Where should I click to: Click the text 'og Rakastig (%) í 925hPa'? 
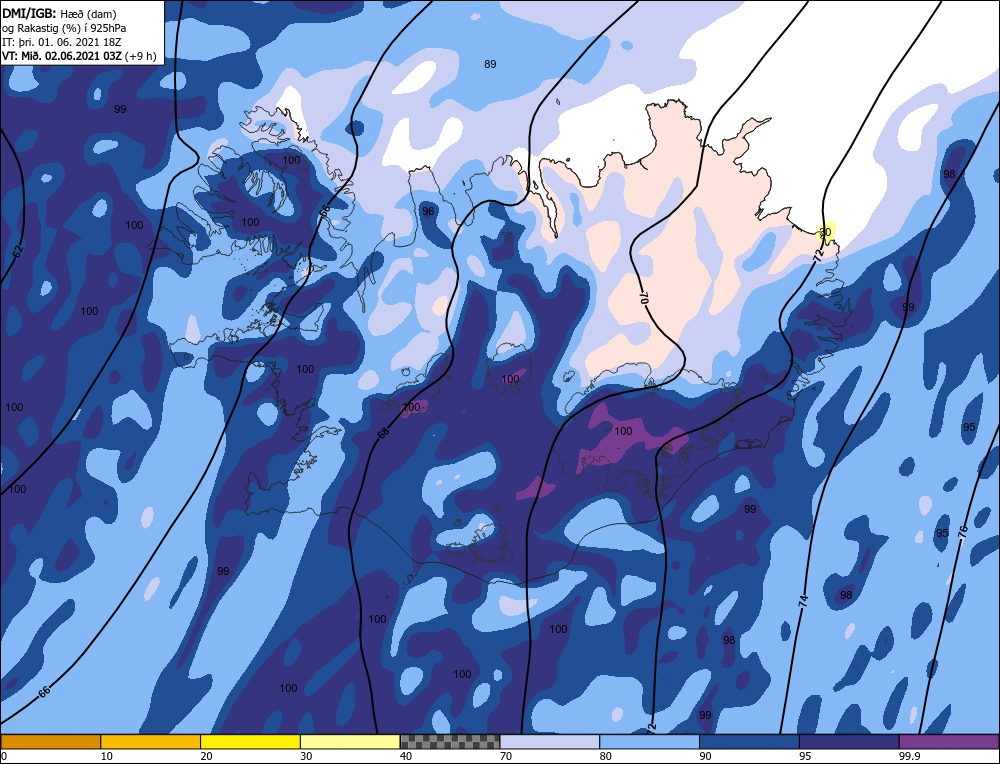[64, 28]
